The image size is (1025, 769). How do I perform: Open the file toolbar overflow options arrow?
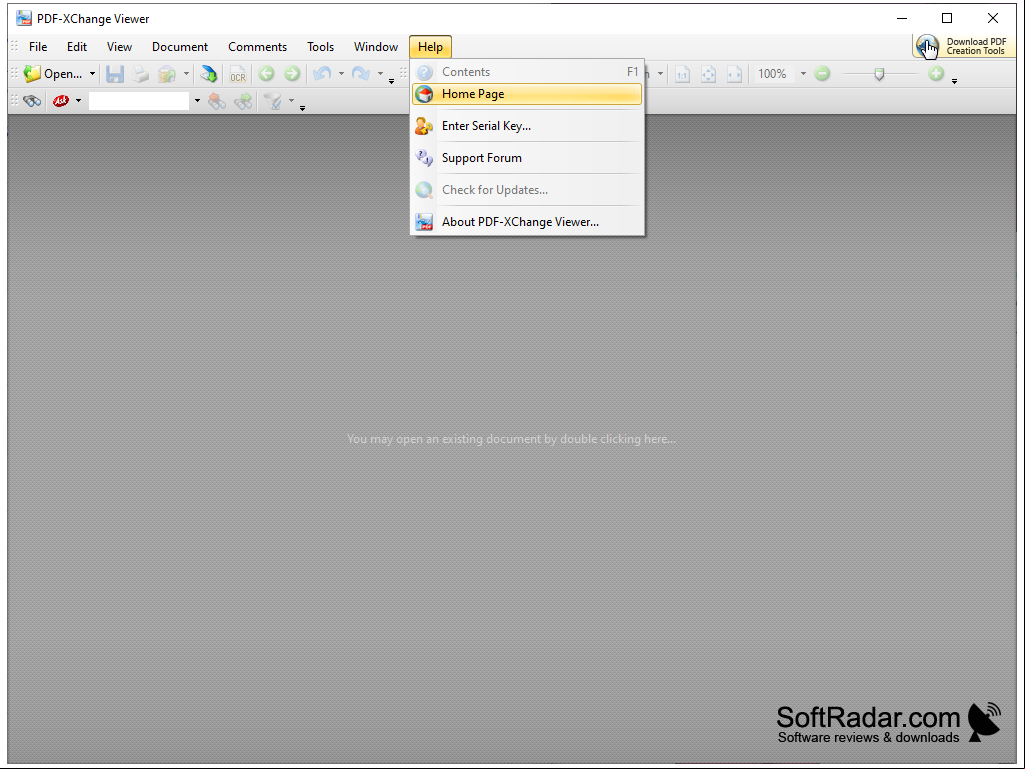pos(392,81)
